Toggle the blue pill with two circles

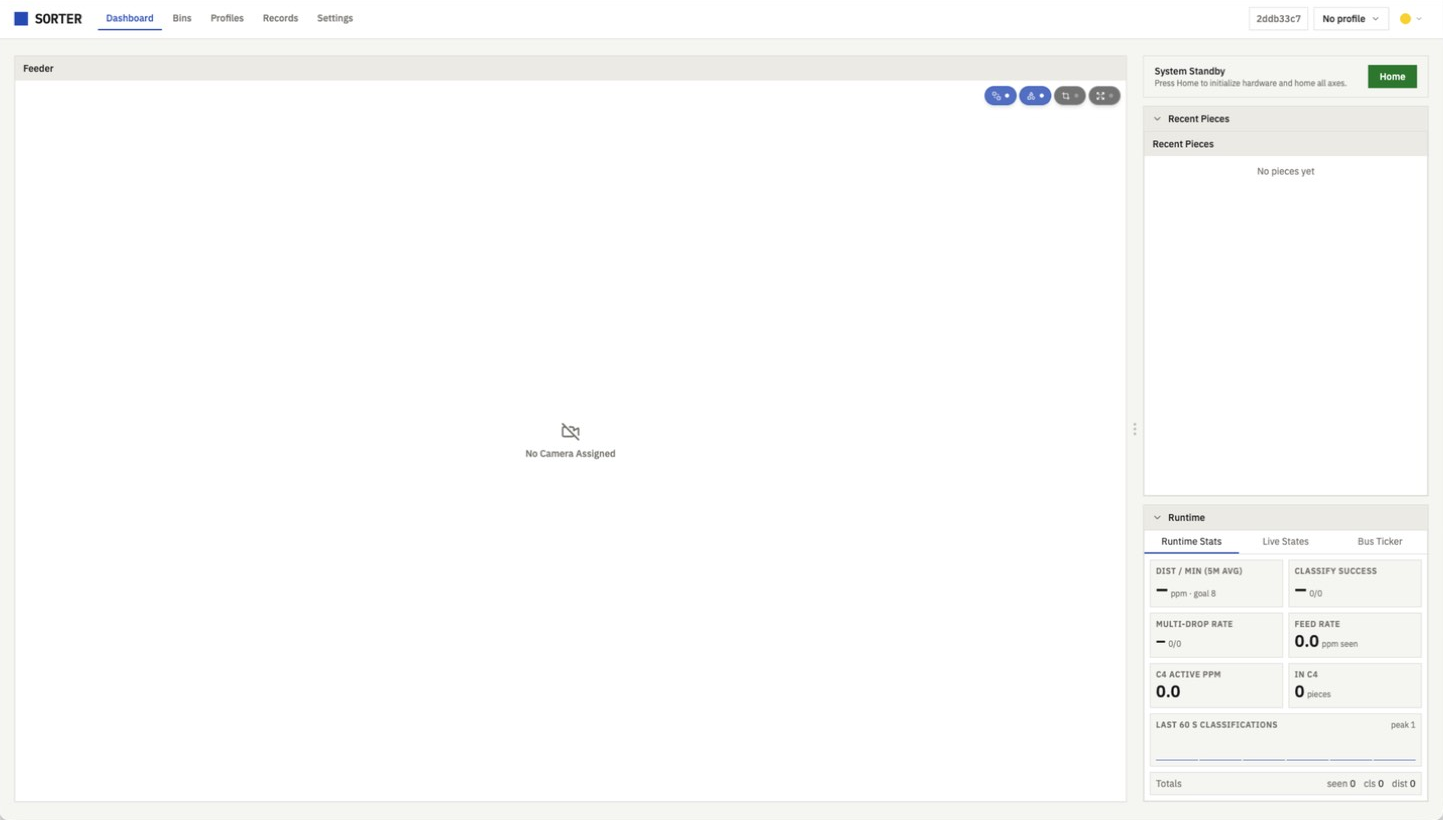point(1000,96)
